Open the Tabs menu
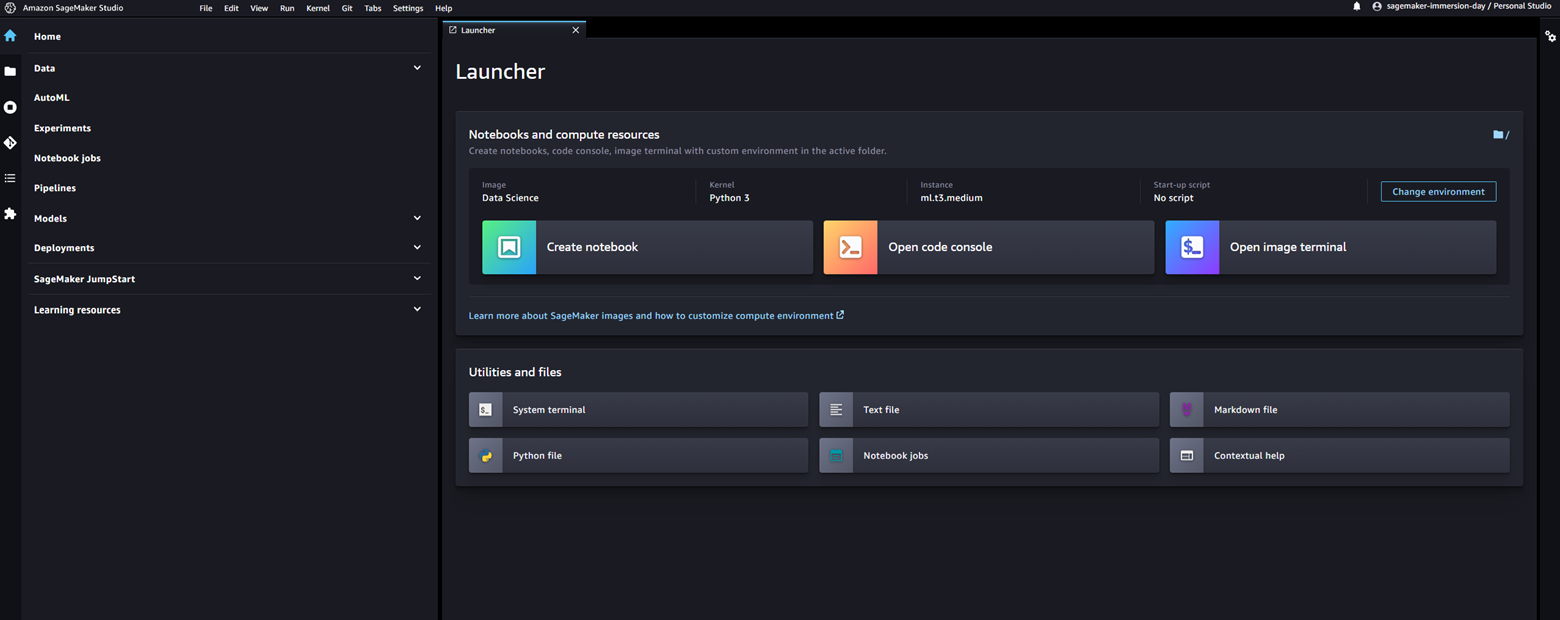 coord(373,8)
